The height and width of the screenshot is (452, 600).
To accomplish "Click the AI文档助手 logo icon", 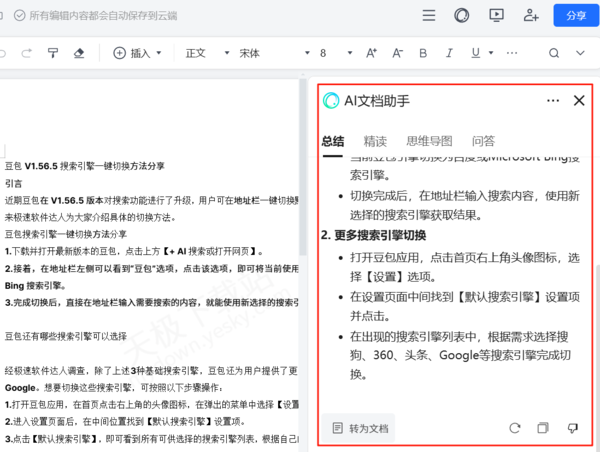I will pos(331,101).
